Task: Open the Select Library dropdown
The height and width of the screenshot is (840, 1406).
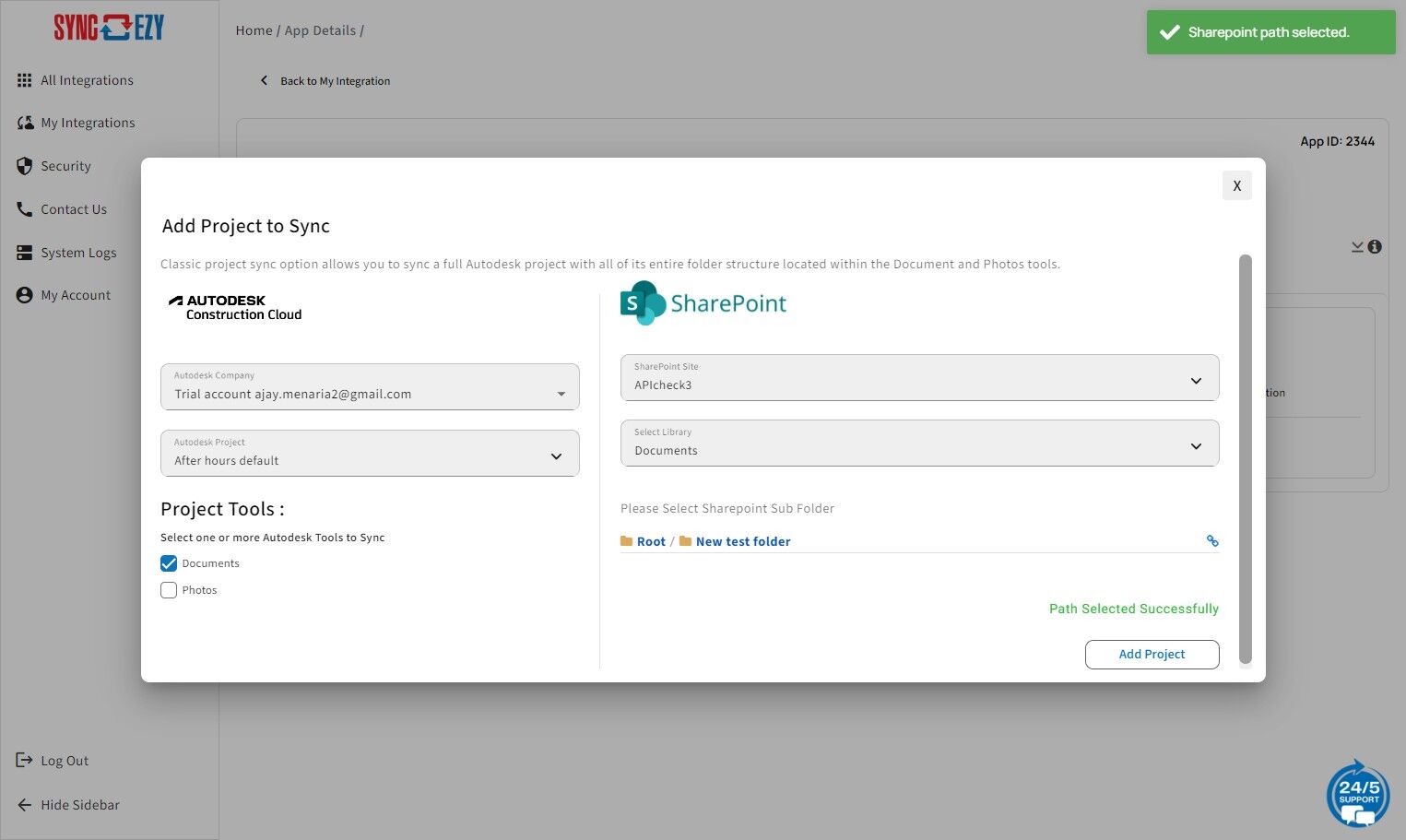Action: coord(920,444)
